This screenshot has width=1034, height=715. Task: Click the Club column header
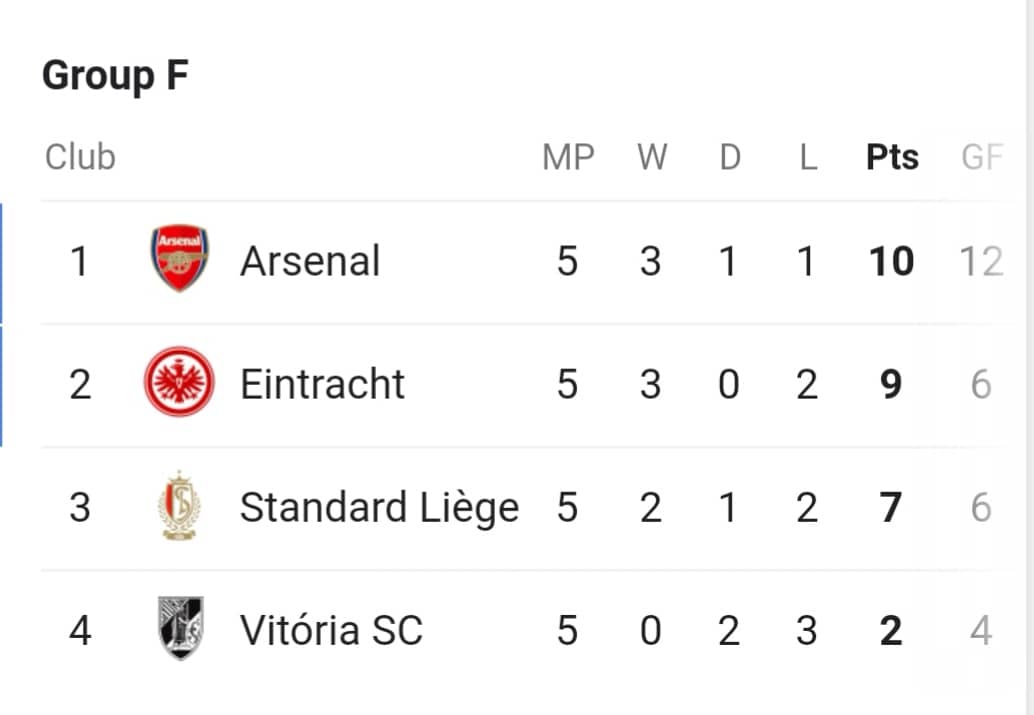pyautogui.click(x=80, y=157)
